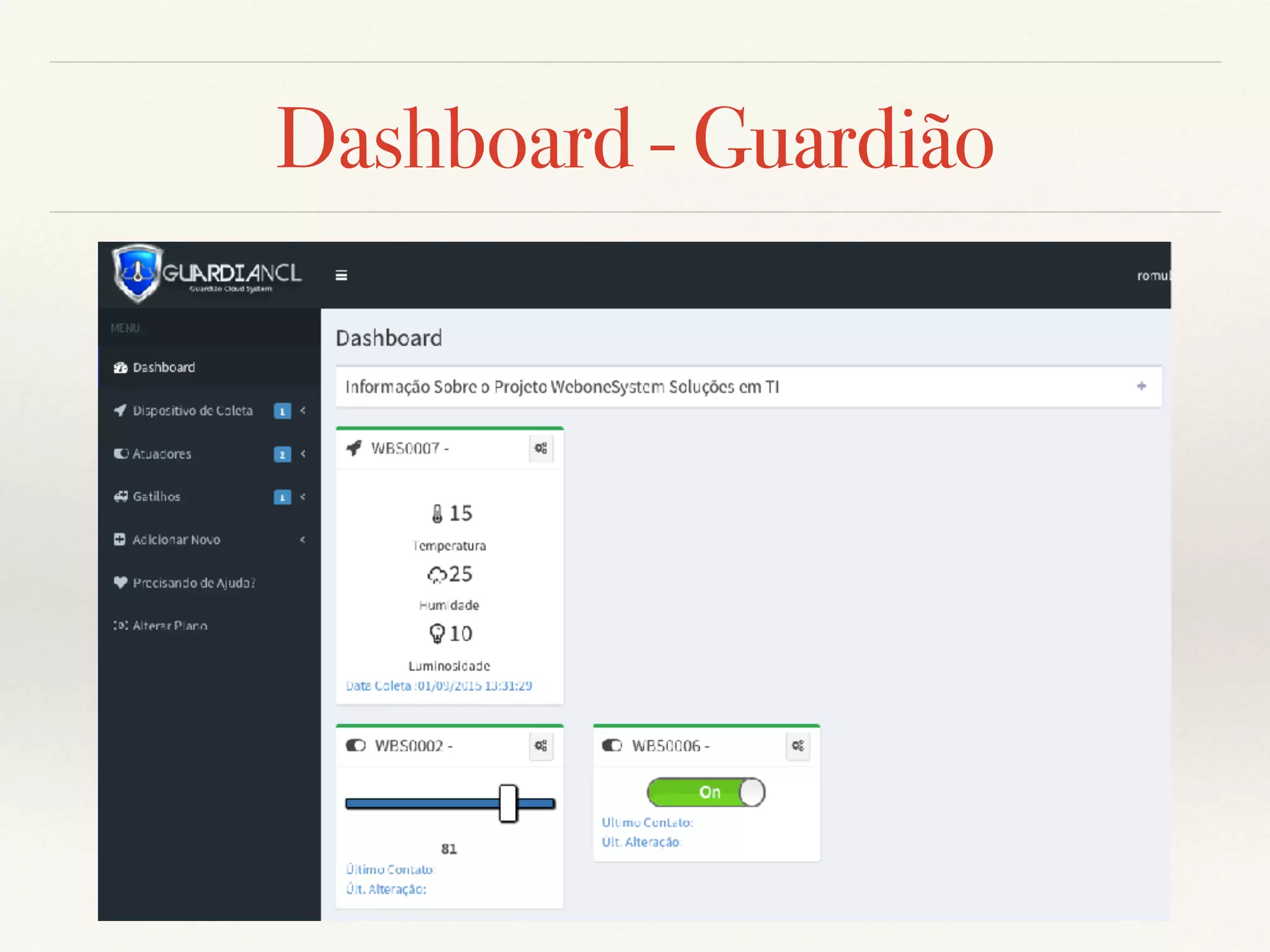Expand the Dispositivo de Coleta chevron
This screenshot has width=1270, height=952.
click(303, 410)
